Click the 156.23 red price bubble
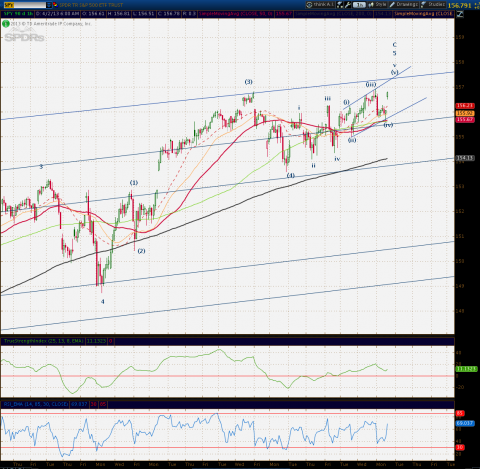 click(x=465, y=106)
